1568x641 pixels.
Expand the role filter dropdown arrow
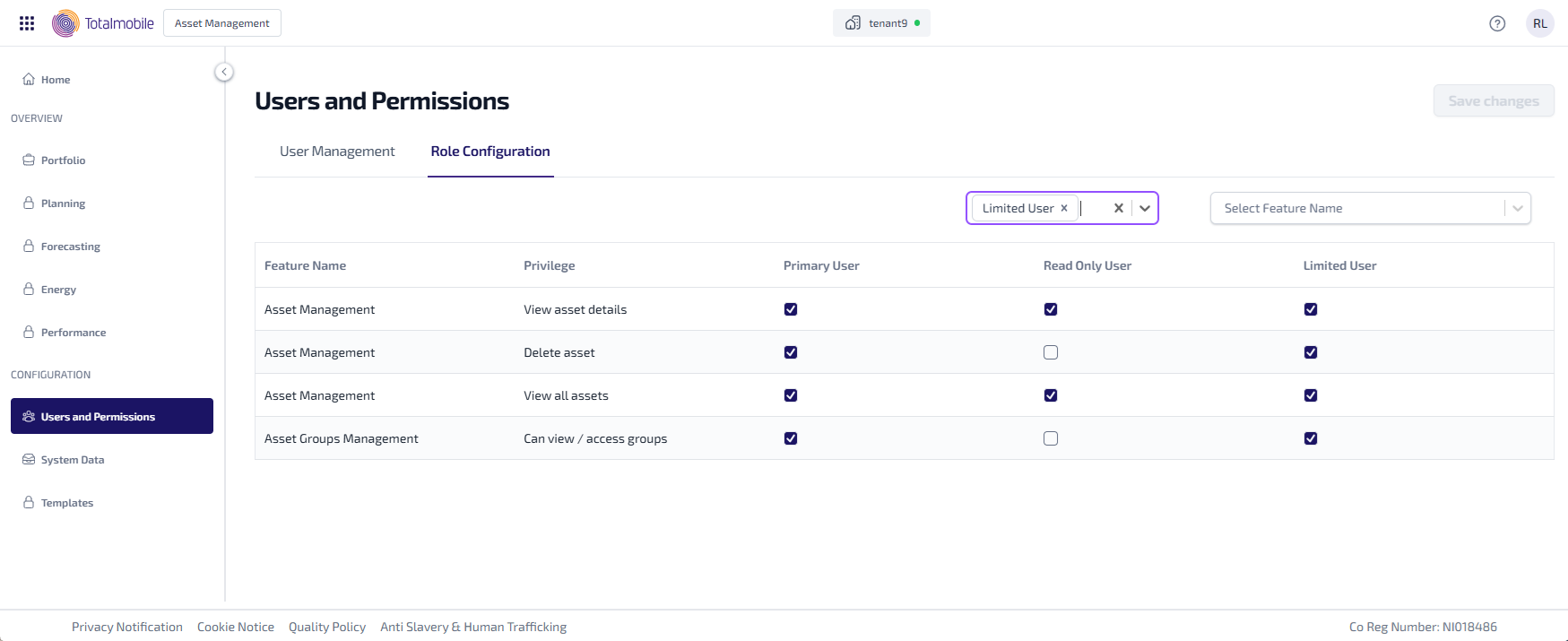[1145, 208]
